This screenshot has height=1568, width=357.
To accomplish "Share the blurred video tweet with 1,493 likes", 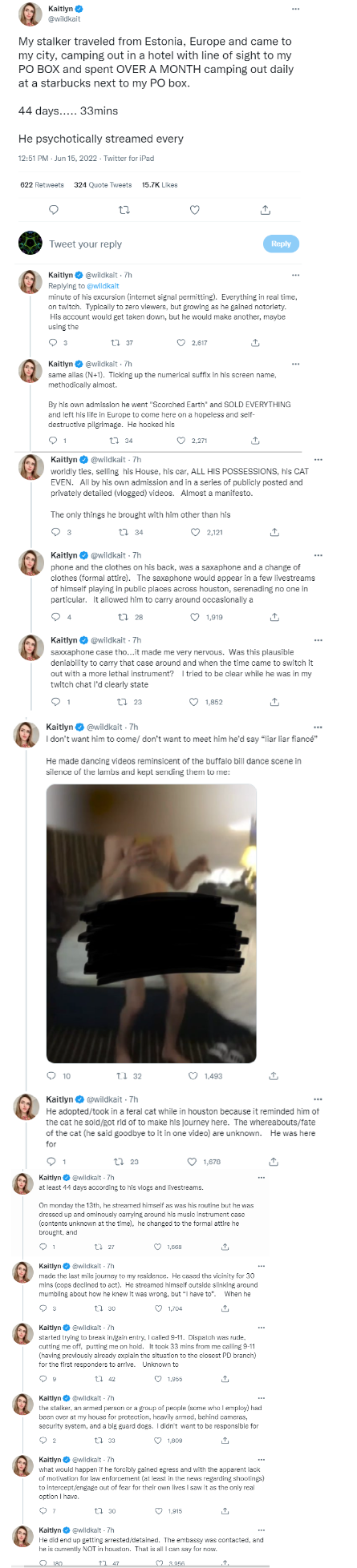I will [274, 1076].
